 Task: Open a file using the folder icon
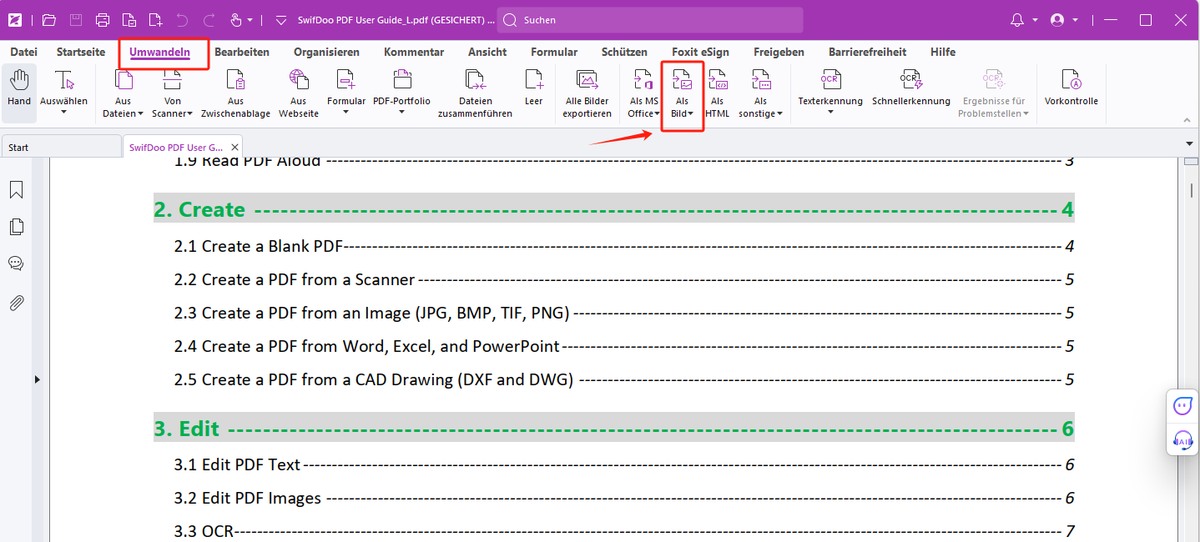tap(49, 20)
